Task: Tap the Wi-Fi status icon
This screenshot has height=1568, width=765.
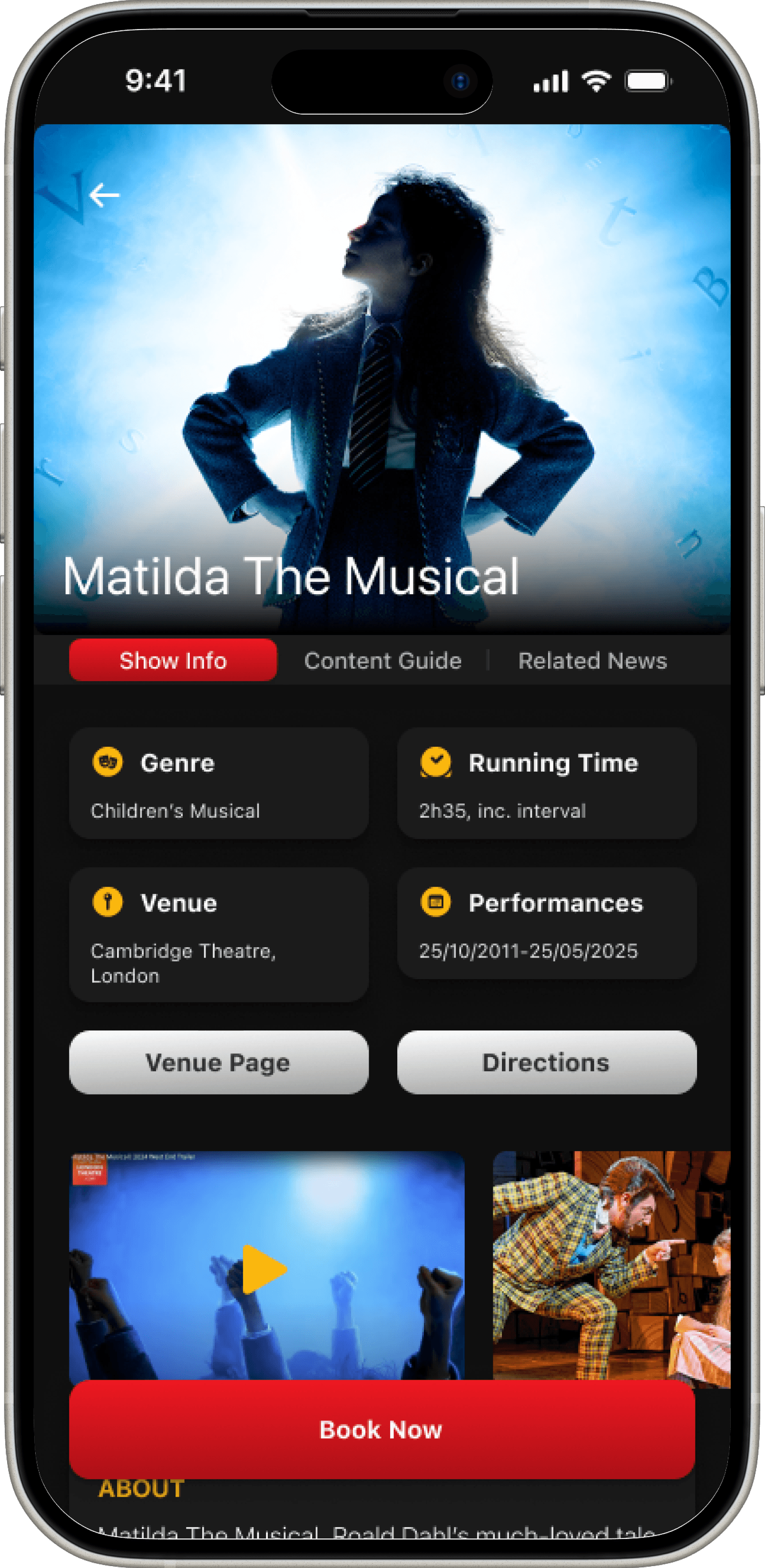Action: [597, 81]
